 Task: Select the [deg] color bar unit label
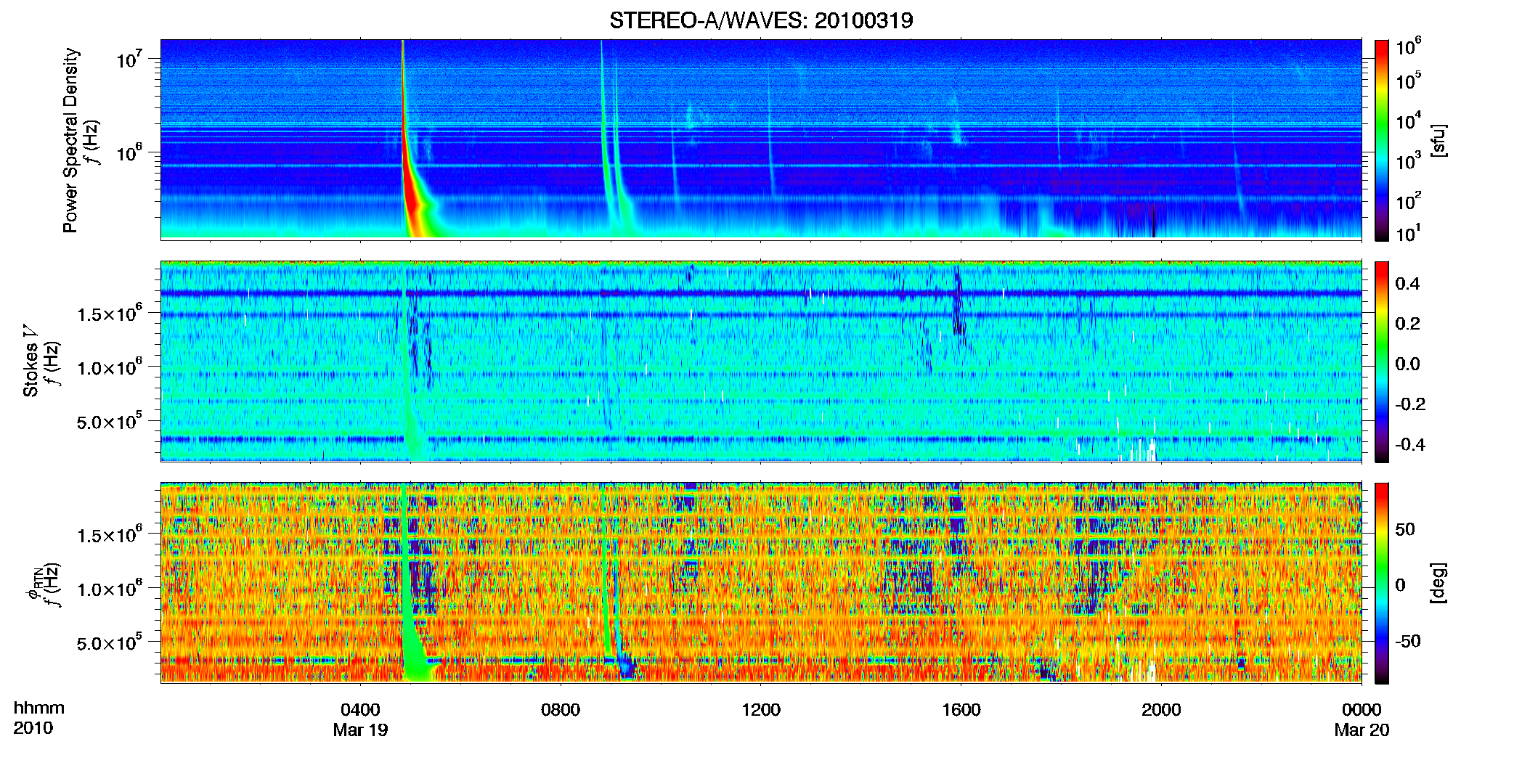pos(1438,583)
